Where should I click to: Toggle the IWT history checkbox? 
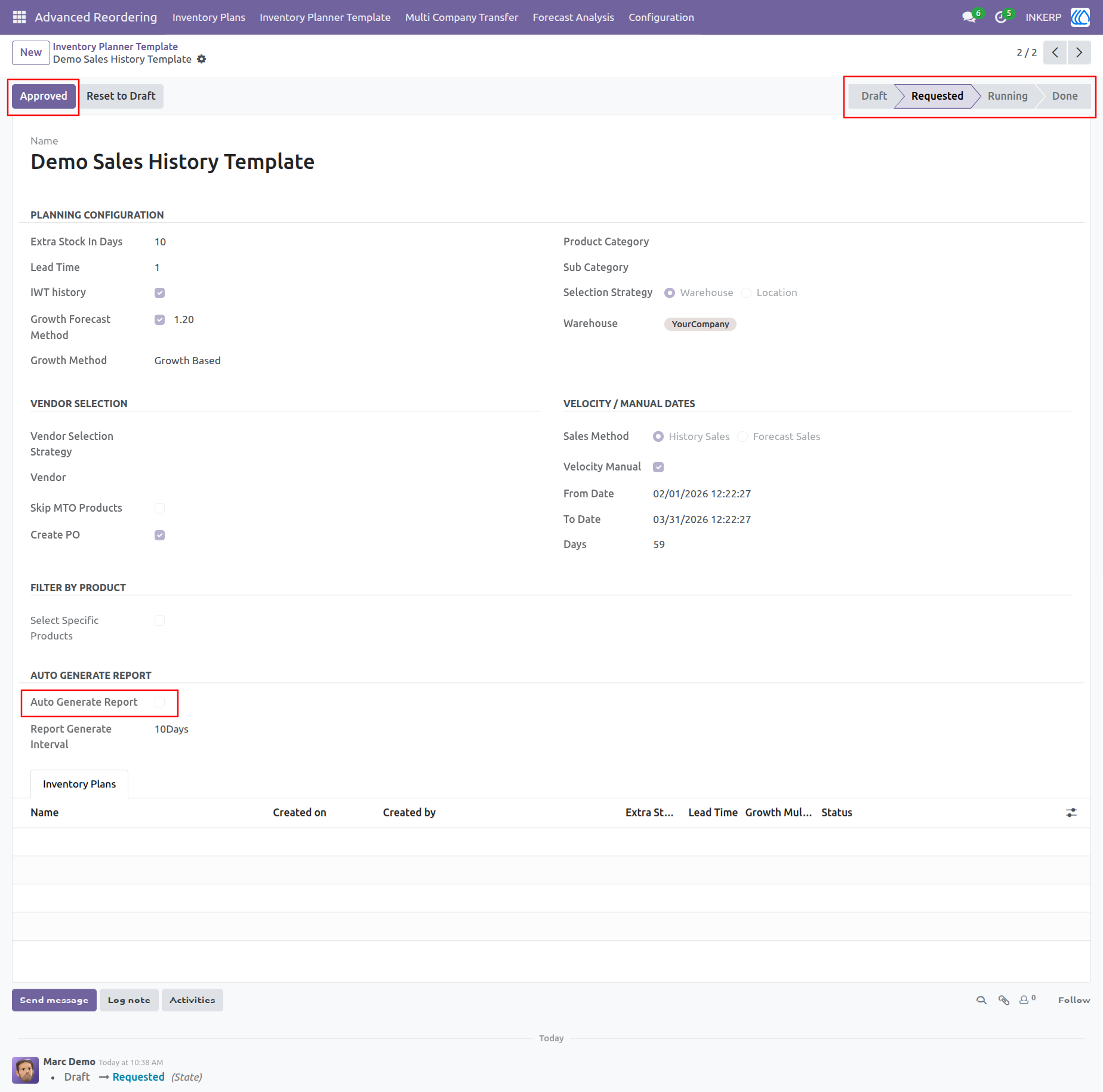click(159, 293)
